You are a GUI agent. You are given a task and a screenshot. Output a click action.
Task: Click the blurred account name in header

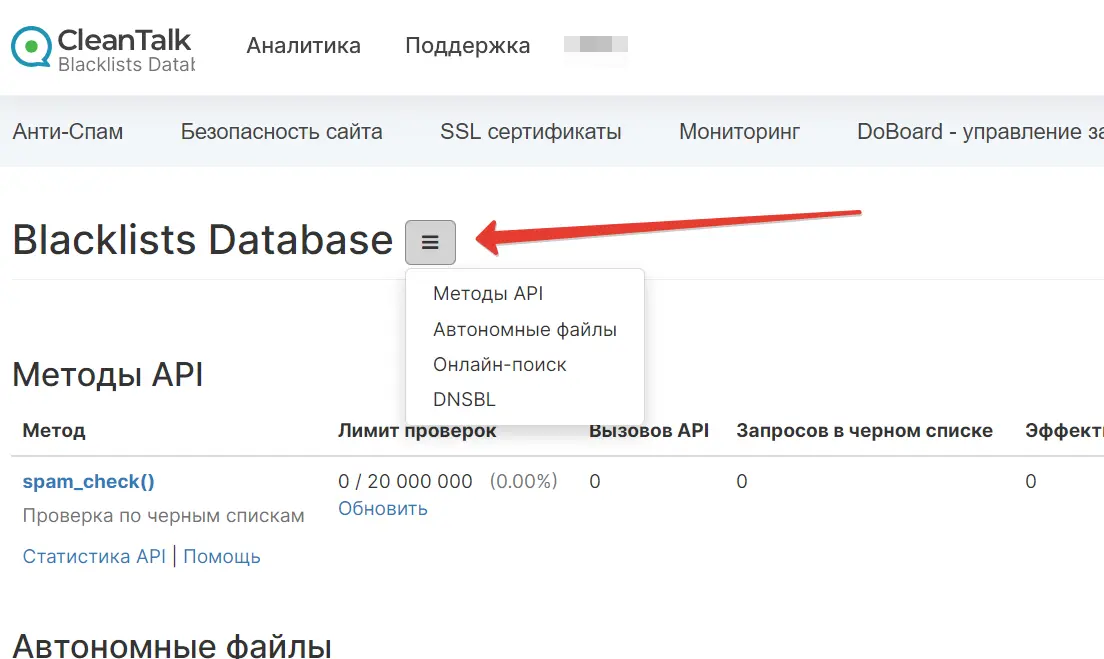pyautogui.click(x=596, y=44)
